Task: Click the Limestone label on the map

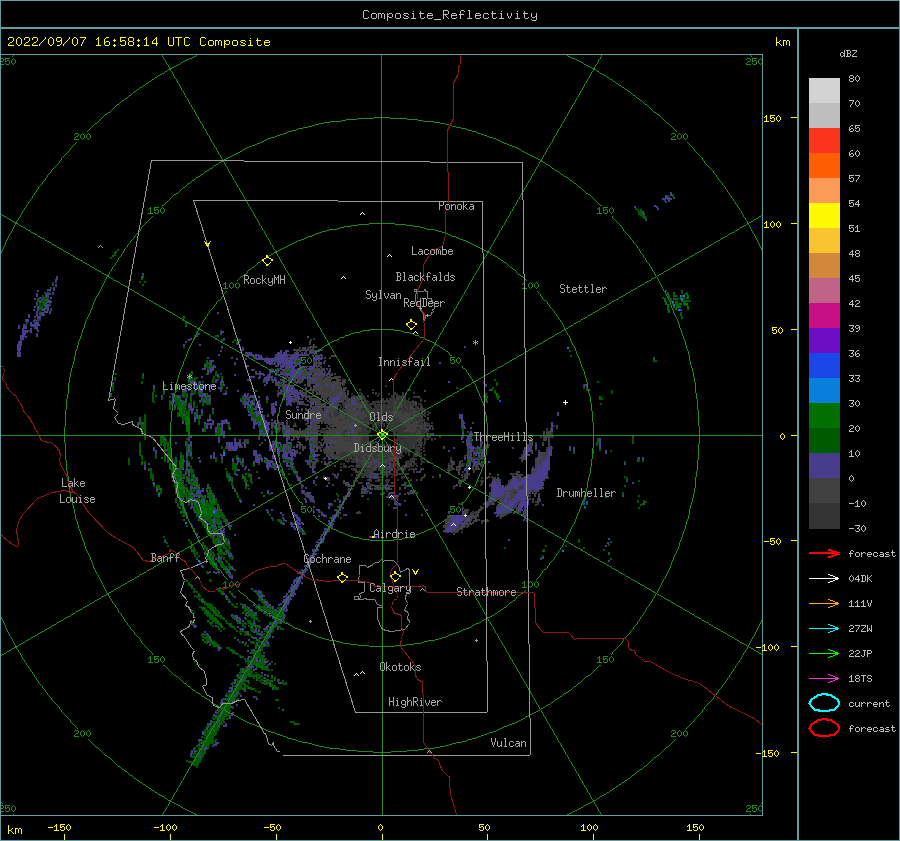Action: click(189, 386)
